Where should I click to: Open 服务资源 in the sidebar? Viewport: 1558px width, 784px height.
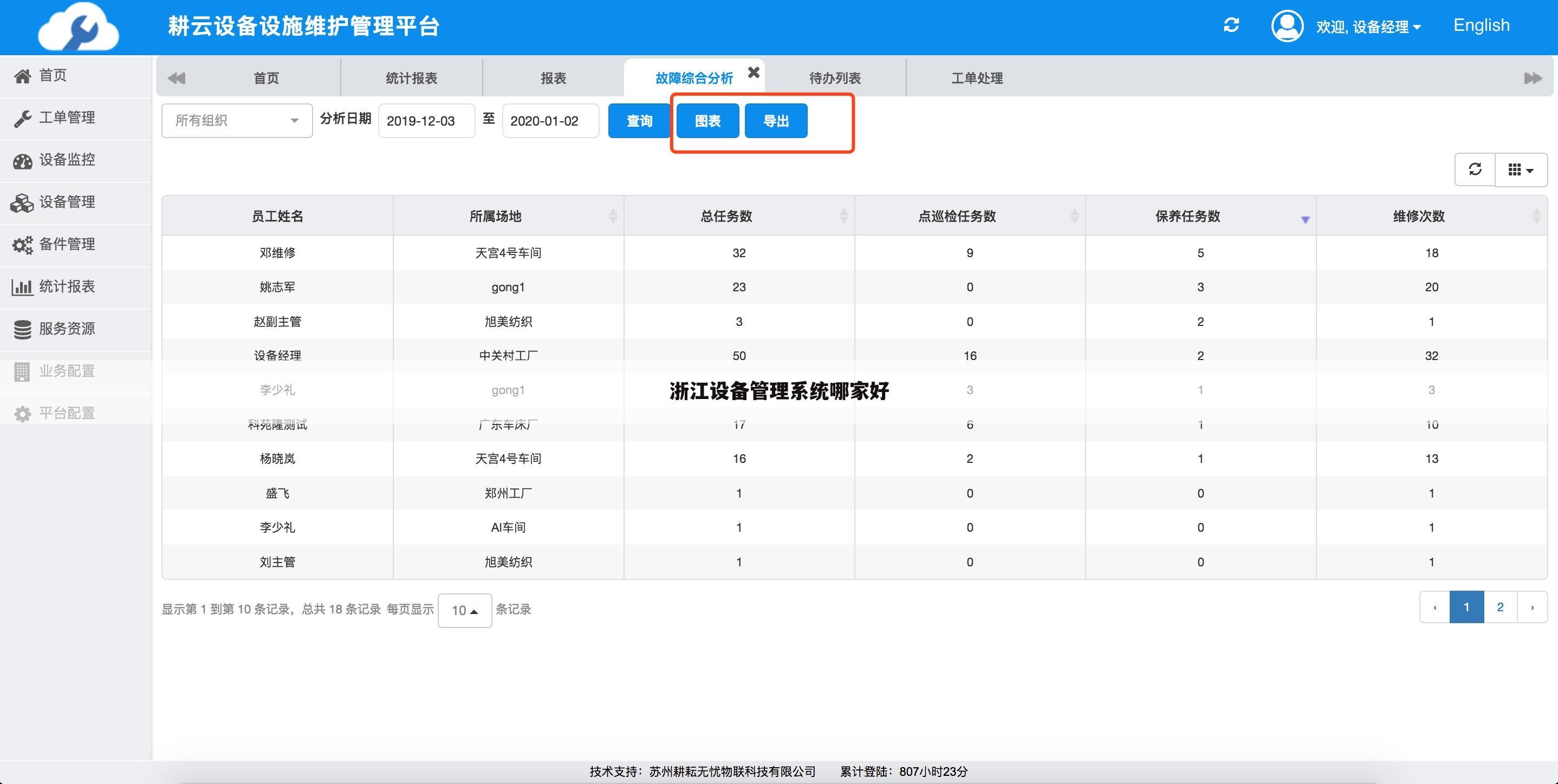pyautogui.click(x=76, y=329)
